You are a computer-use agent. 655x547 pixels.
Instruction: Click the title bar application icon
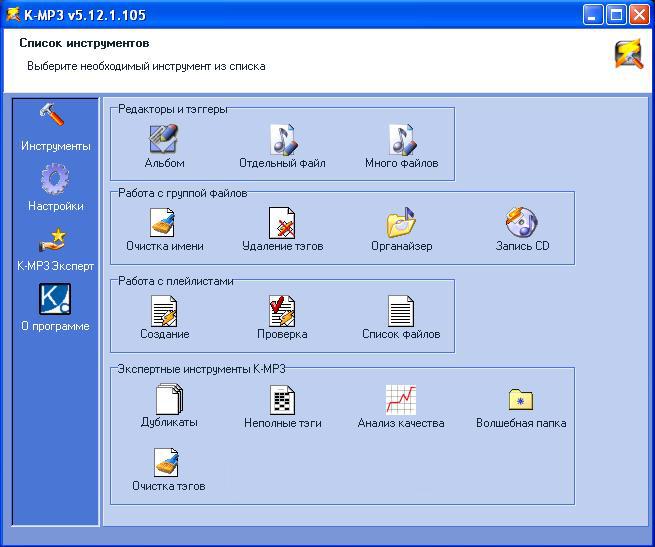13,15
